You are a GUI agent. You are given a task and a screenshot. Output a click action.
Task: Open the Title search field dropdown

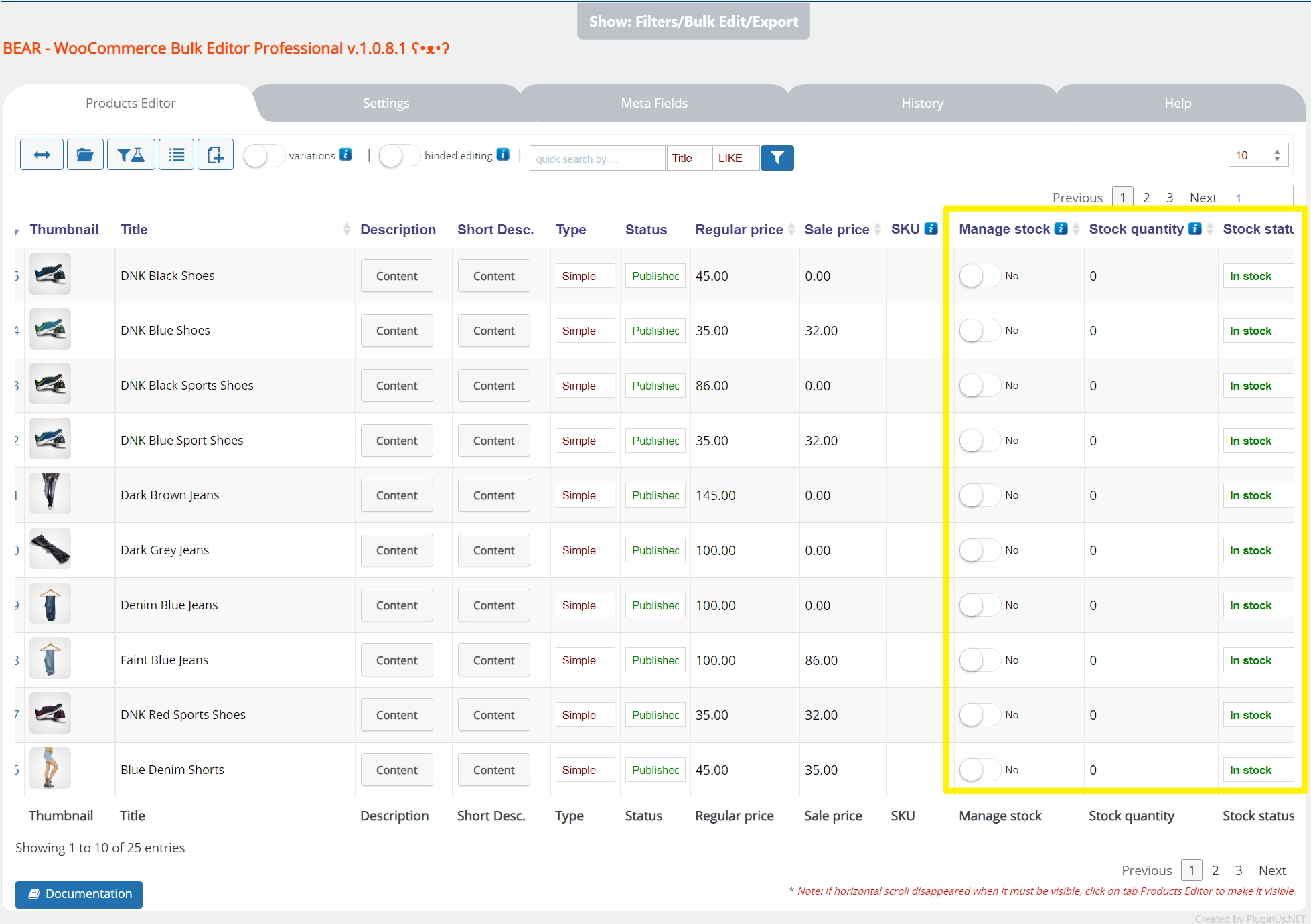690,158
